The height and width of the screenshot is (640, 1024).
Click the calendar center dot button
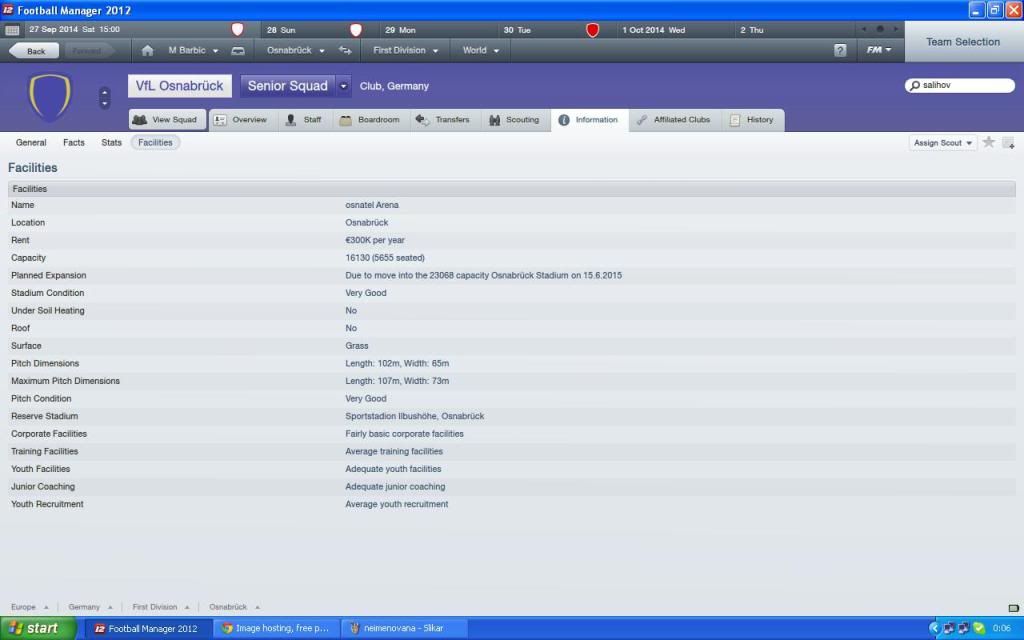[880, 29]
